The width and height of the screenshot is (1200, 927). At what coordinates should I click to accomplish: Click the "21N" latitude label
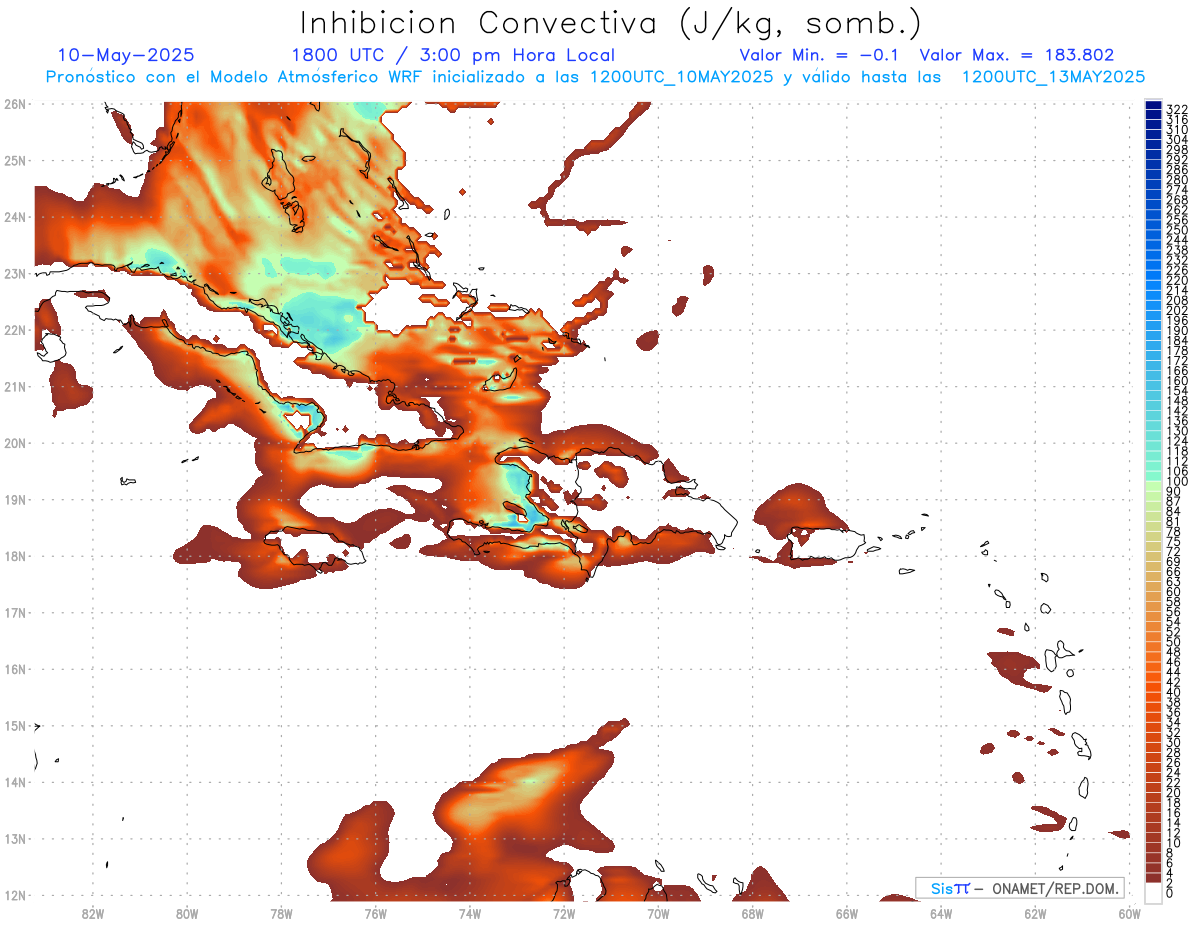(x=15, y=387)
